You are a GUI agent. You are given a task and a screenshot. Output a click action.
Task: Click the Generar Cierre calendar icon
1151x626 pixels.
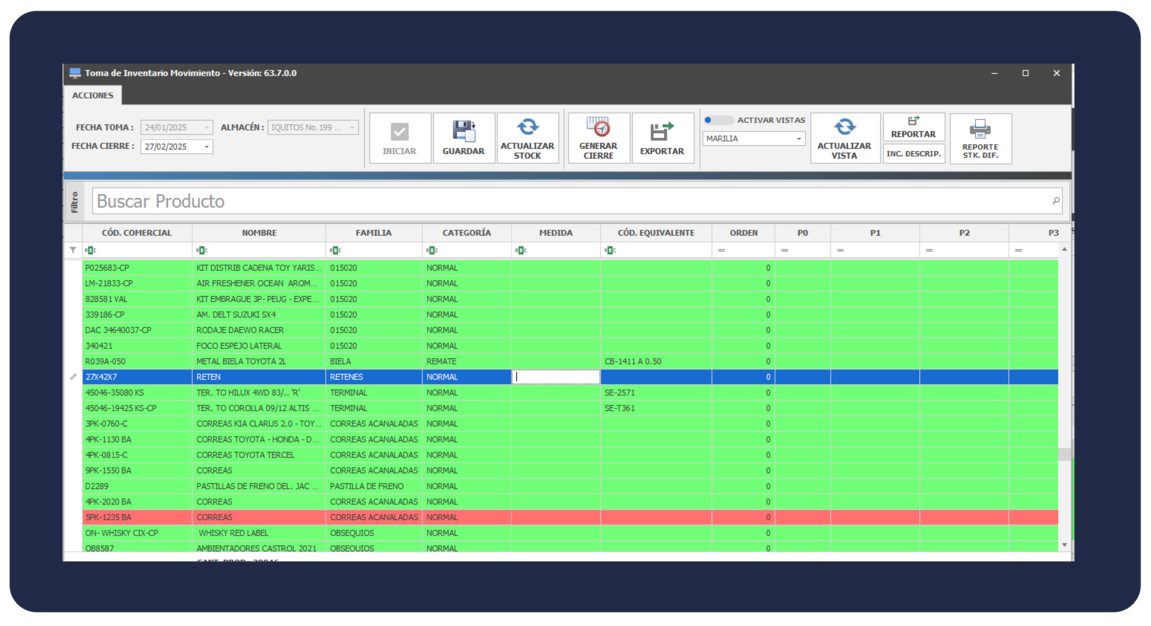598,128
